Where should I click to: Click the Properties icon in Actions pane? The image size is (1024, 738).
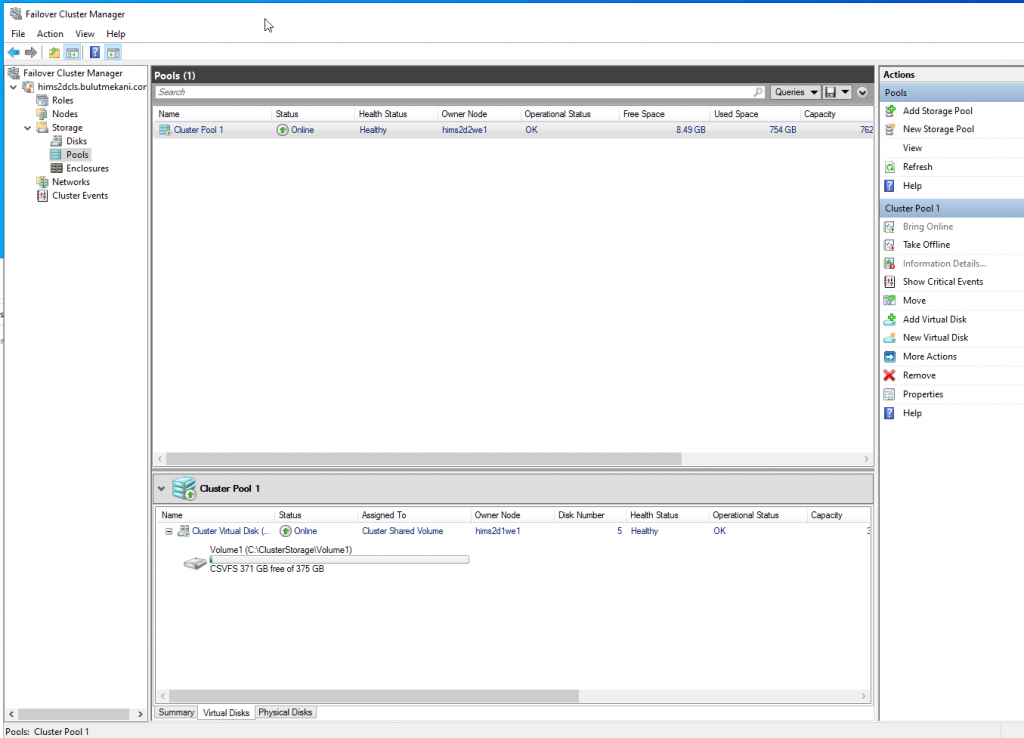pos(889,394)
